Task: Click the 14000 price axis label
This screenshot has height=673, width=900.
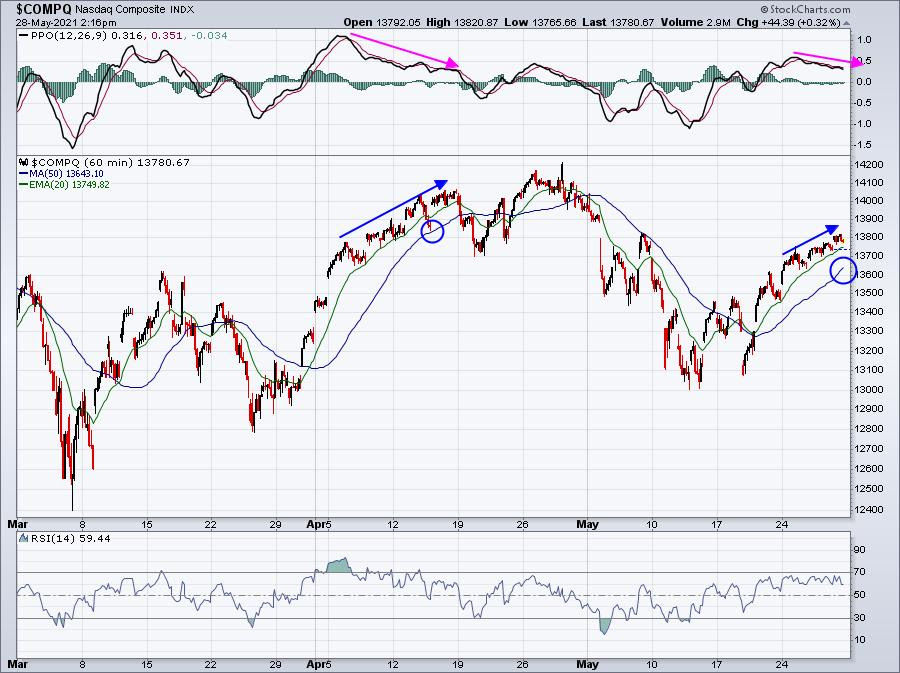Action: (x=870, y=201)
